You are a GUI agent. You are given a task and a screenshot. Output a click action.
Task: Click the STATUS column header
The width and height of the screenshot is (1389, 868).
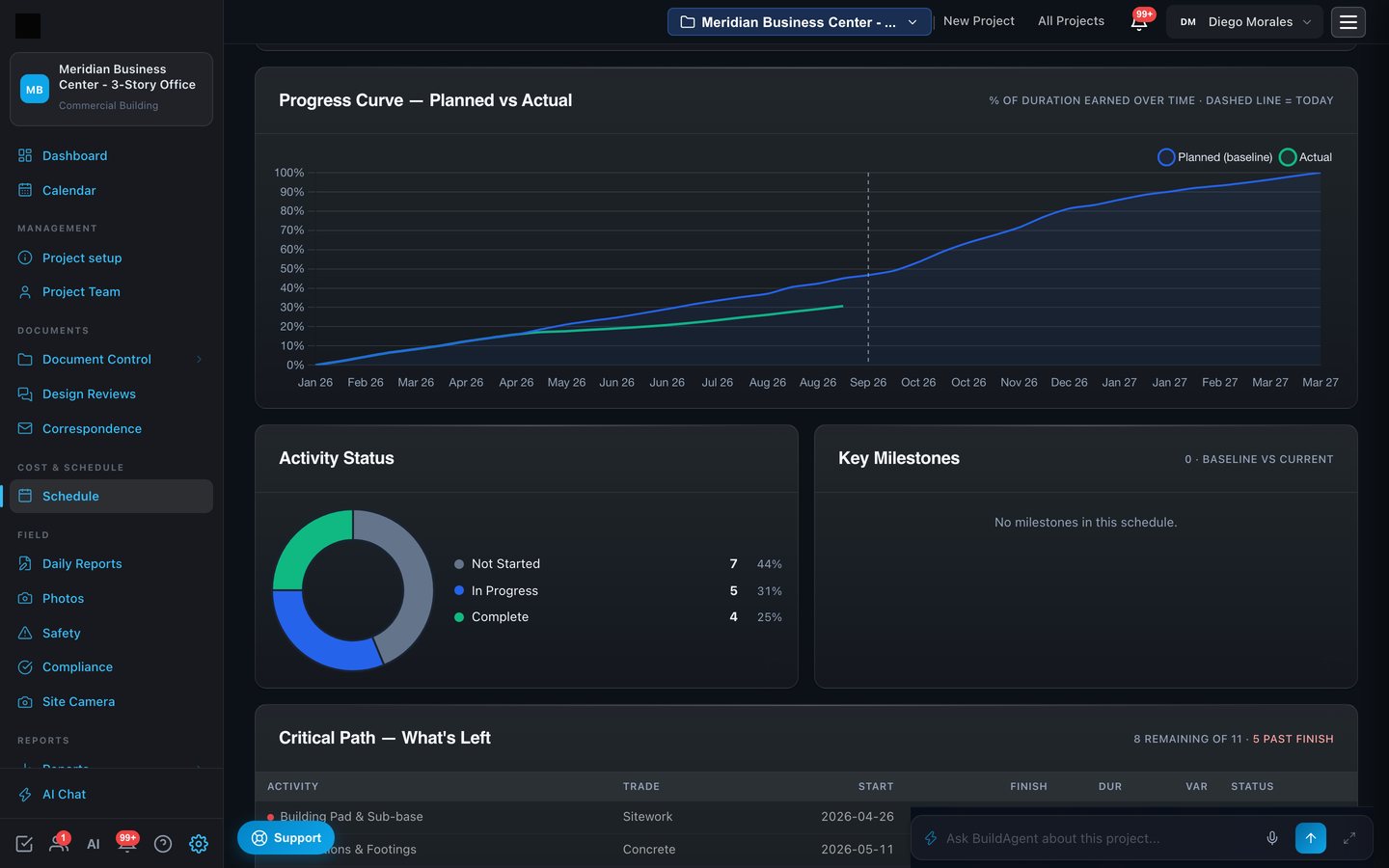1252,787
